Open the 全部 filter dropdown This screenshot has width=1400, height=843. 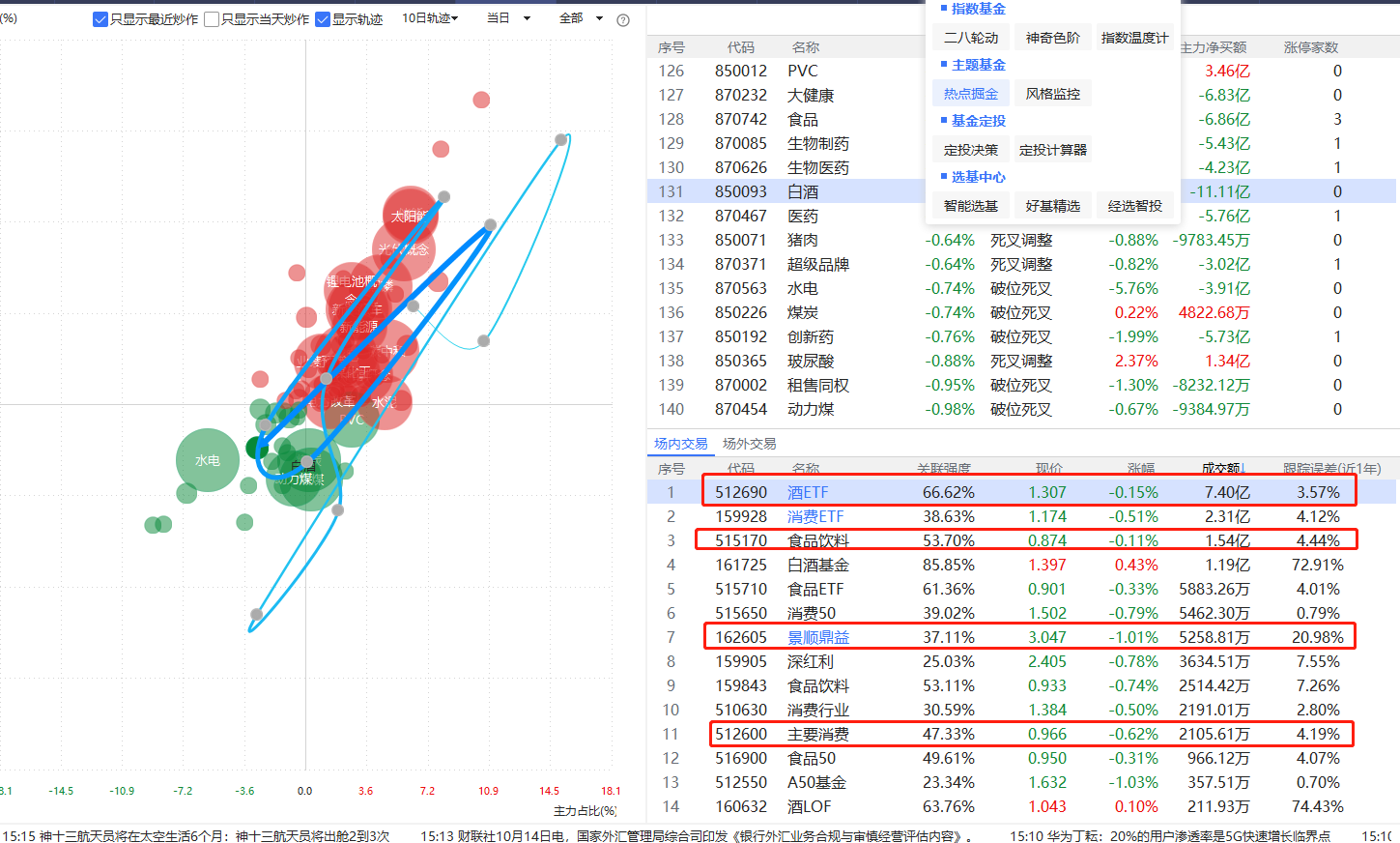click(x=581, y=18)
